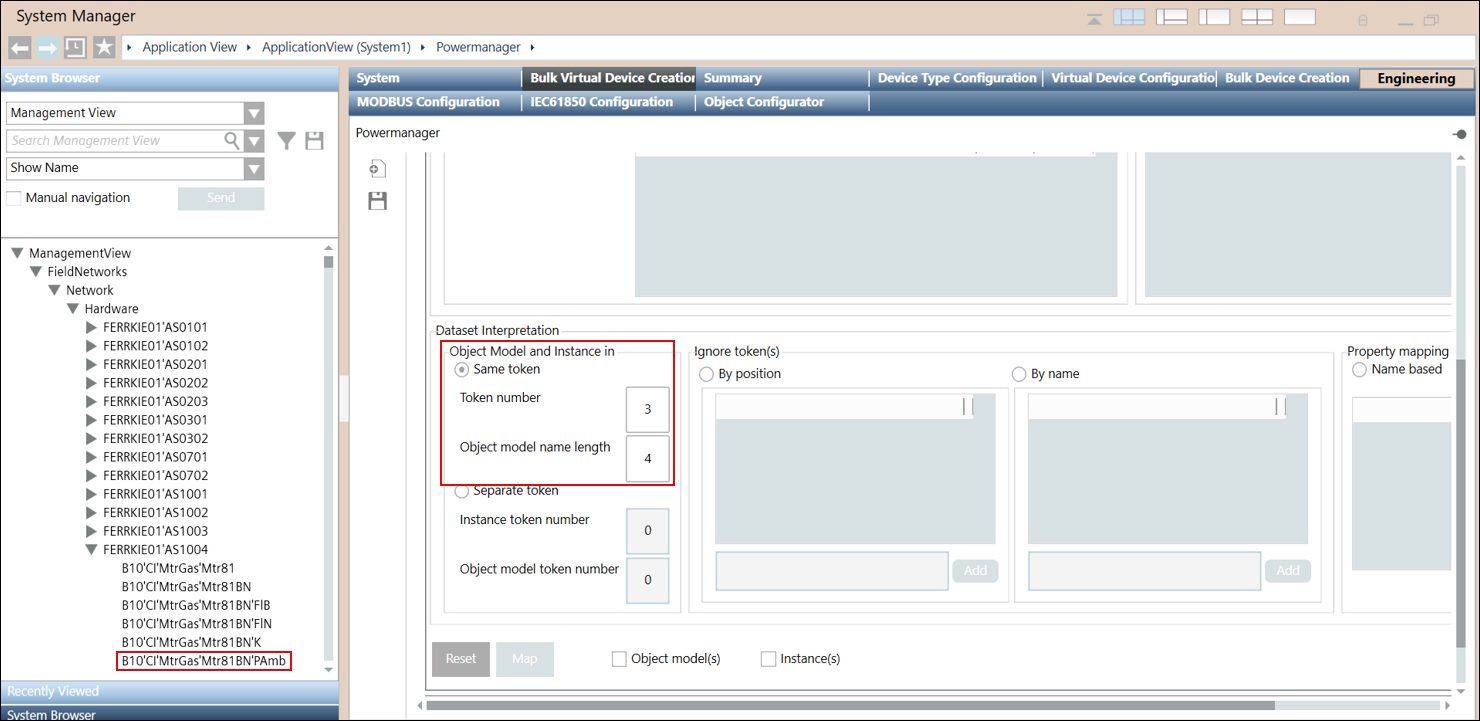Click the save-filter floppy icon beside the filter
The height and width of the screenshot is (721, 1480).
(x=314, y=140)
